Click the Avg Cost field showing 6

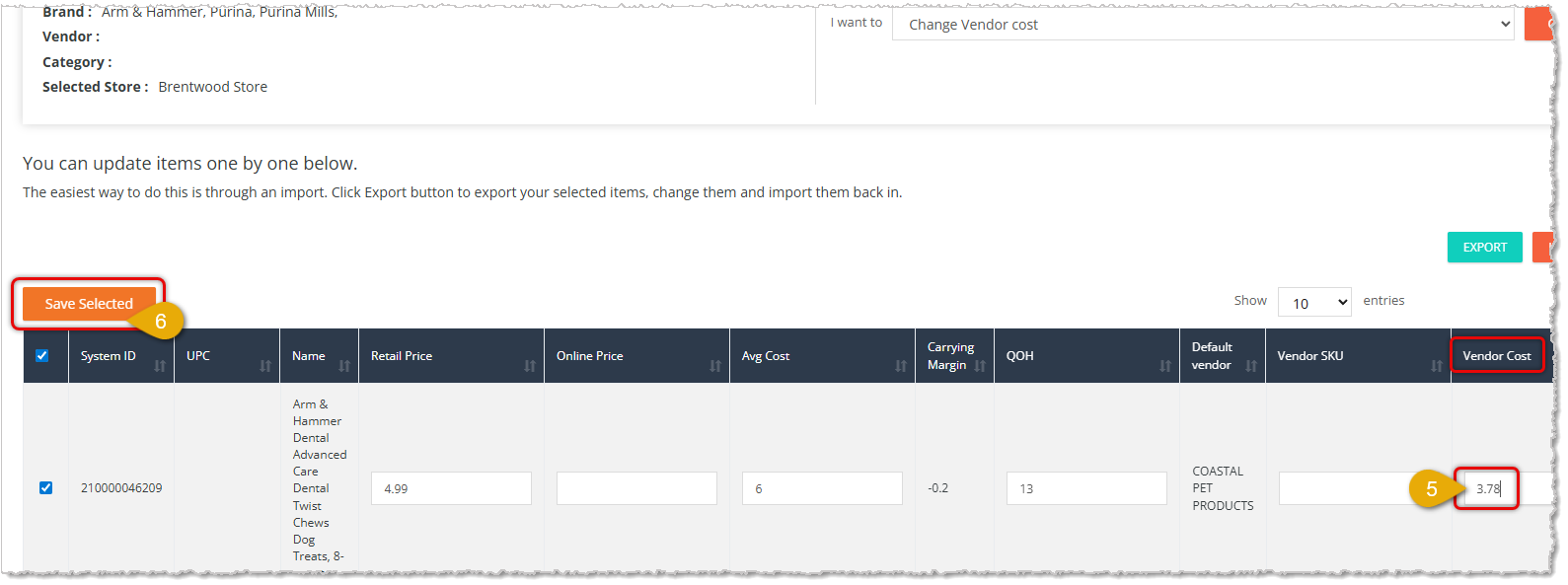click(822, 488)
